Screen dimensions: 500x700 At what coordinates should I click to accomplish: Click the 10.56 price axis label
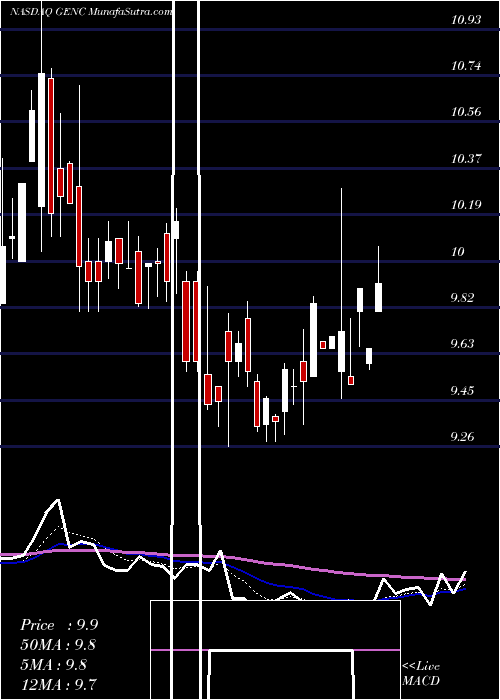click(466, 112)
